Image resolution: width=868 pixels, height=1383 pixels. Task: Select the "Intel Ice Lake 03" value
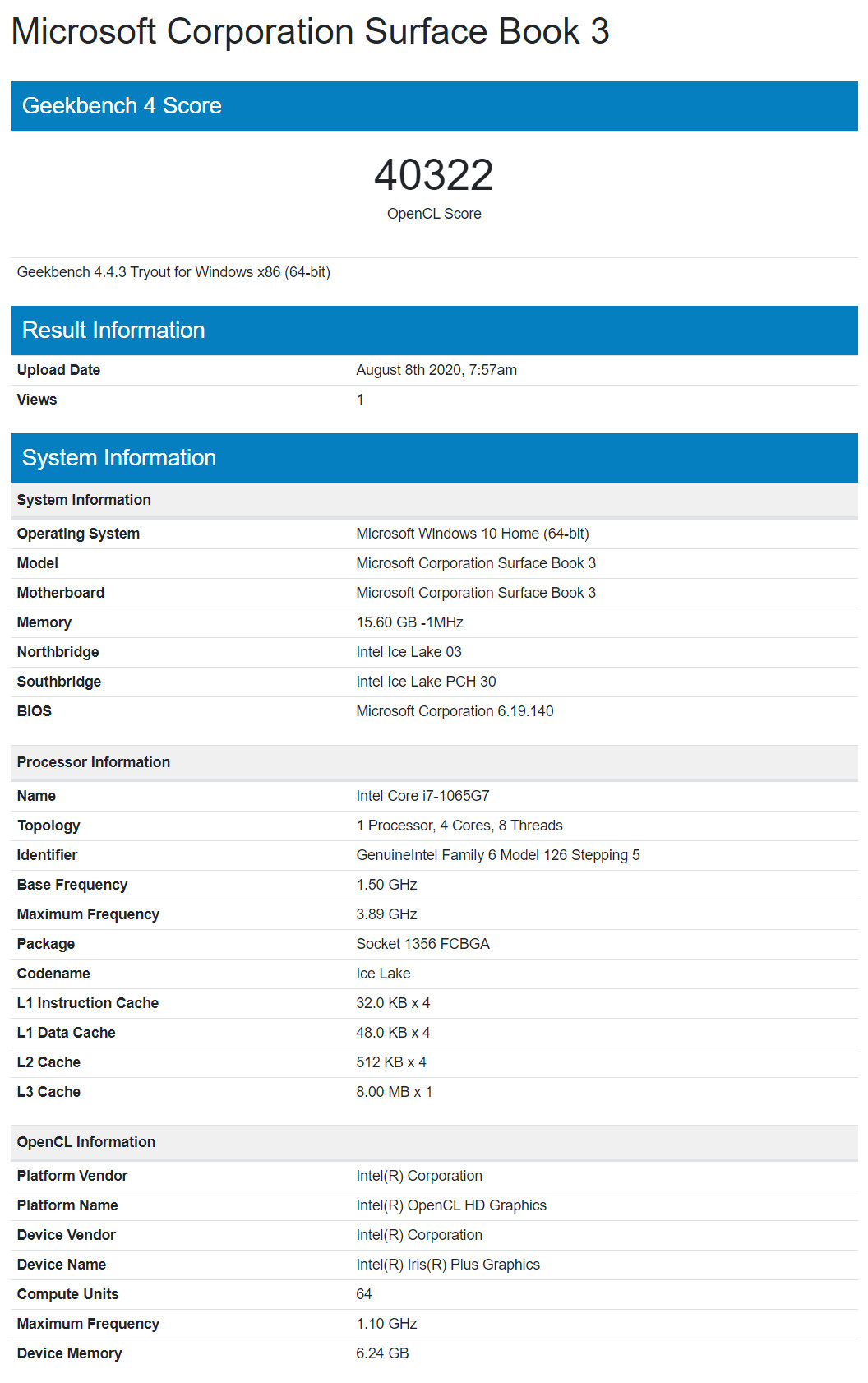click(x=409, y=652)
